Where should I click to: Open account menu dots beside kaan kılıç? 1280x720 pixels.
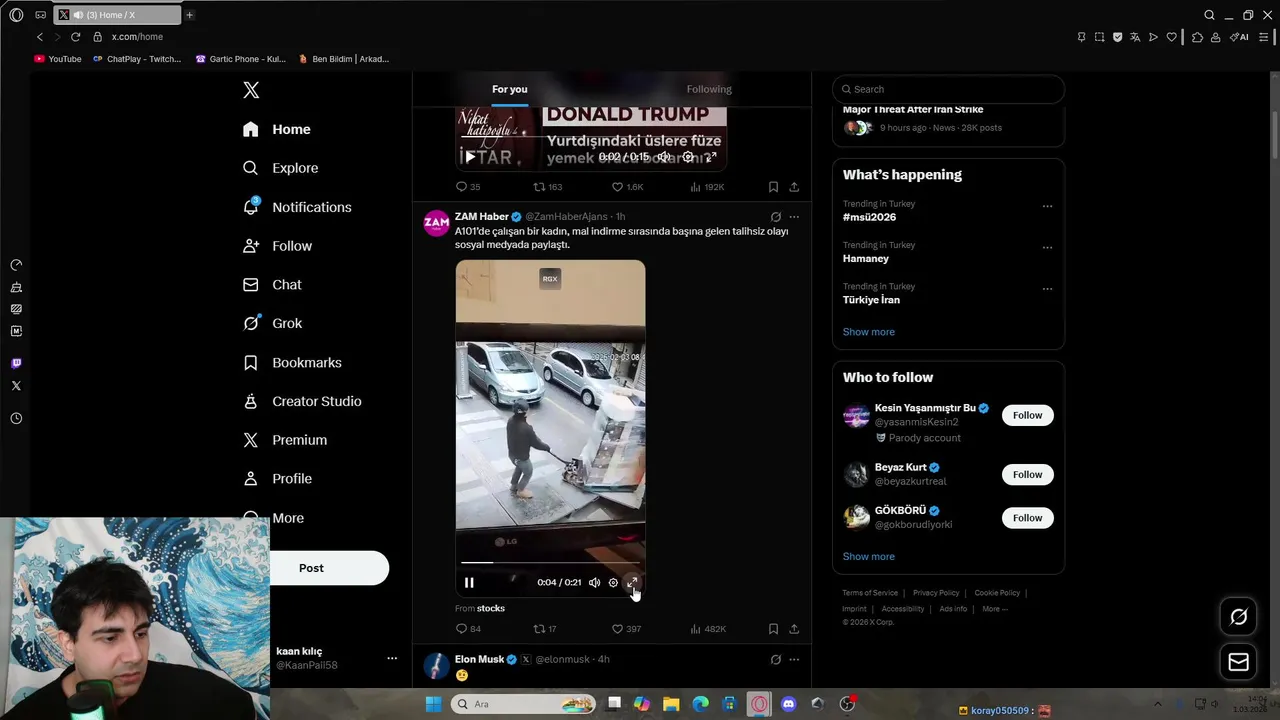pos(392,658)
